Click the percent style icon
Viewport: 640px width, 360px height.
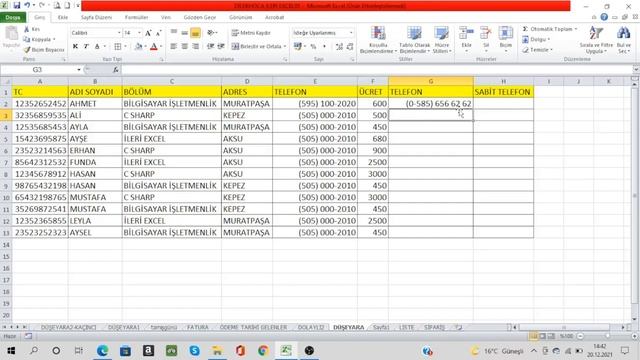click(313, 47)
